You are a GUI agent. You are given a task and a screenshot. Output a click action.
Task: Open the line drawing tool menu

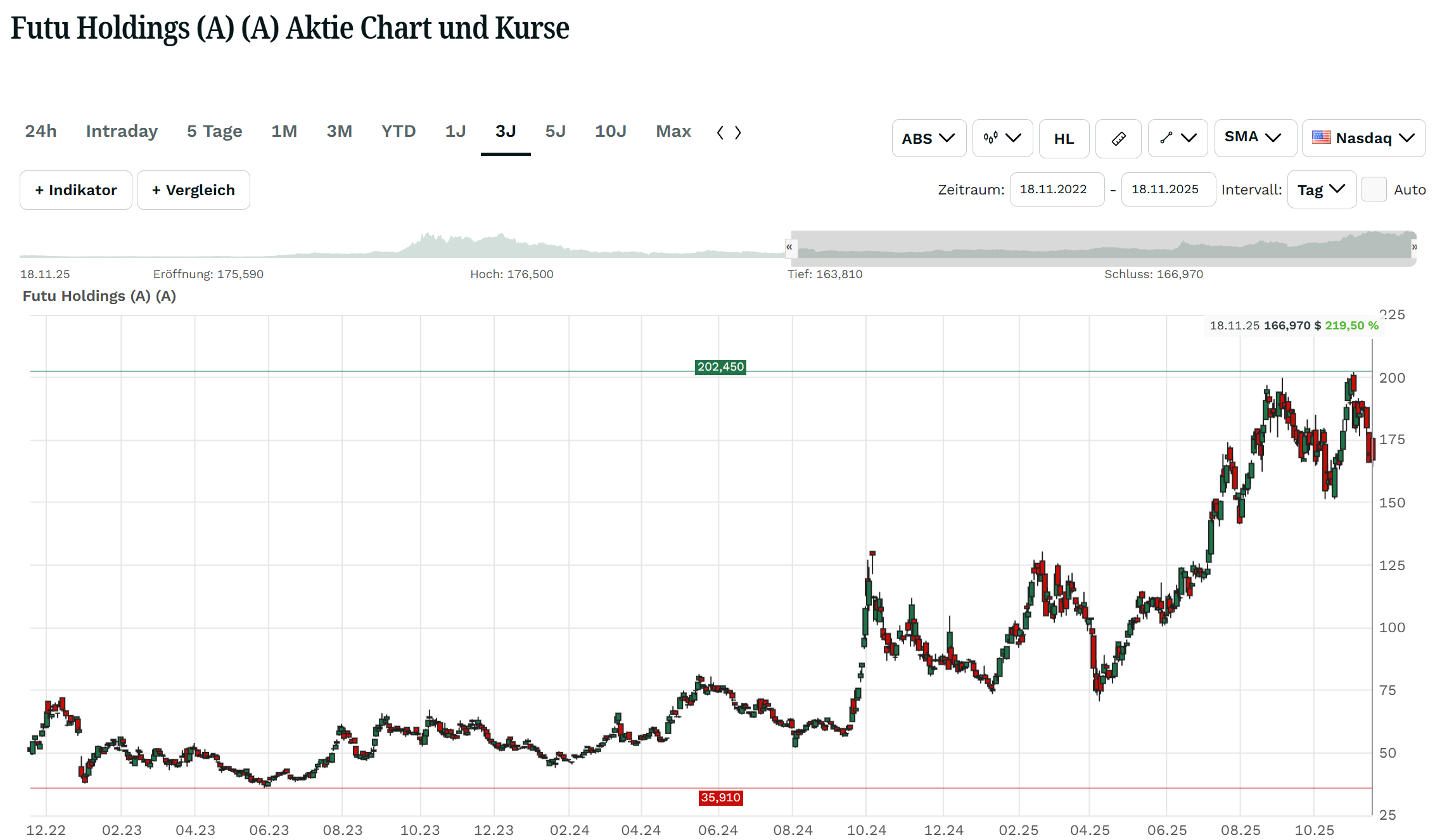tap(1177, 138)
